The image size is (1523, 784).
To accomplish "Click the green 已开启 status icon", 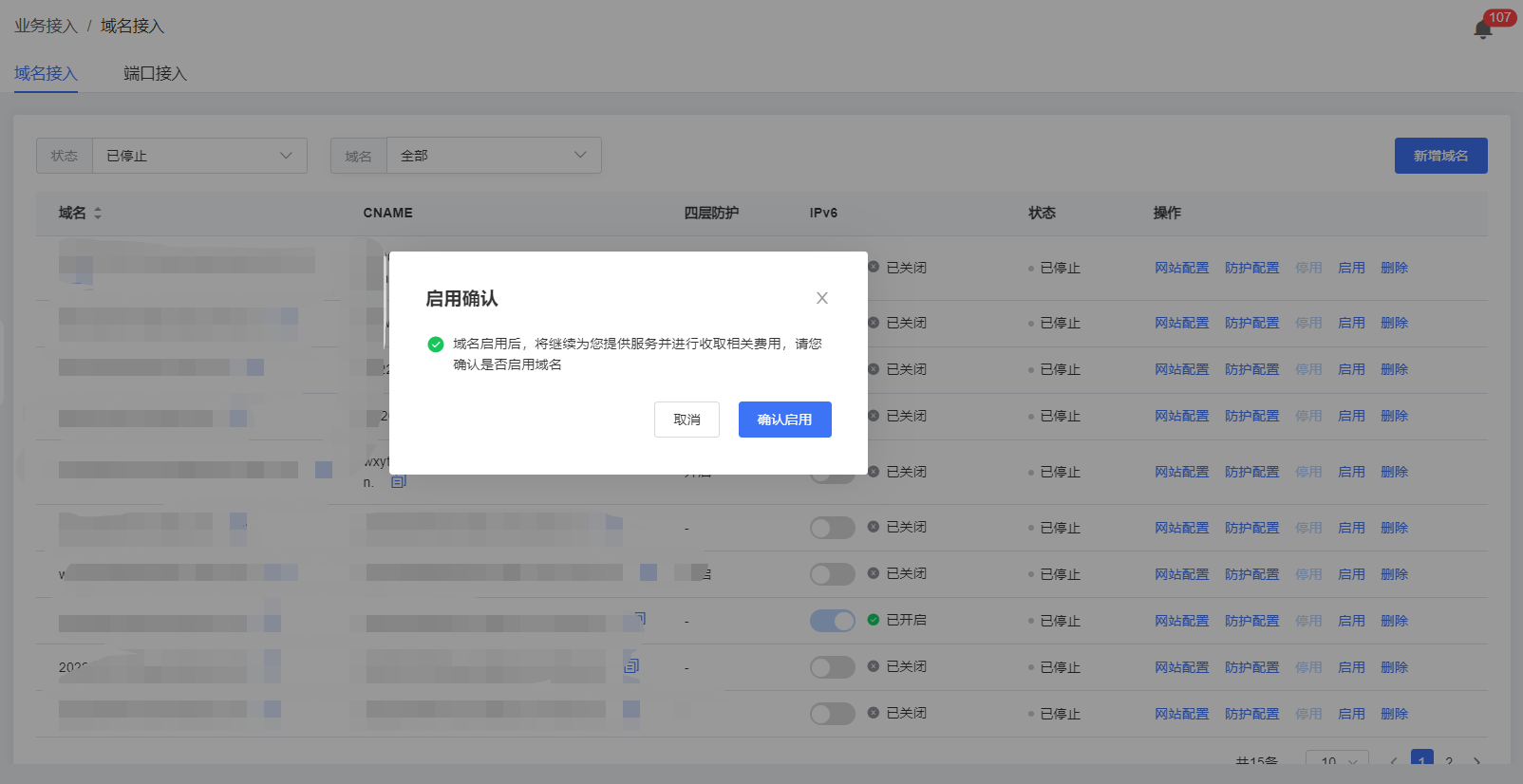I will pyautogui.click(x=874, y=620).
